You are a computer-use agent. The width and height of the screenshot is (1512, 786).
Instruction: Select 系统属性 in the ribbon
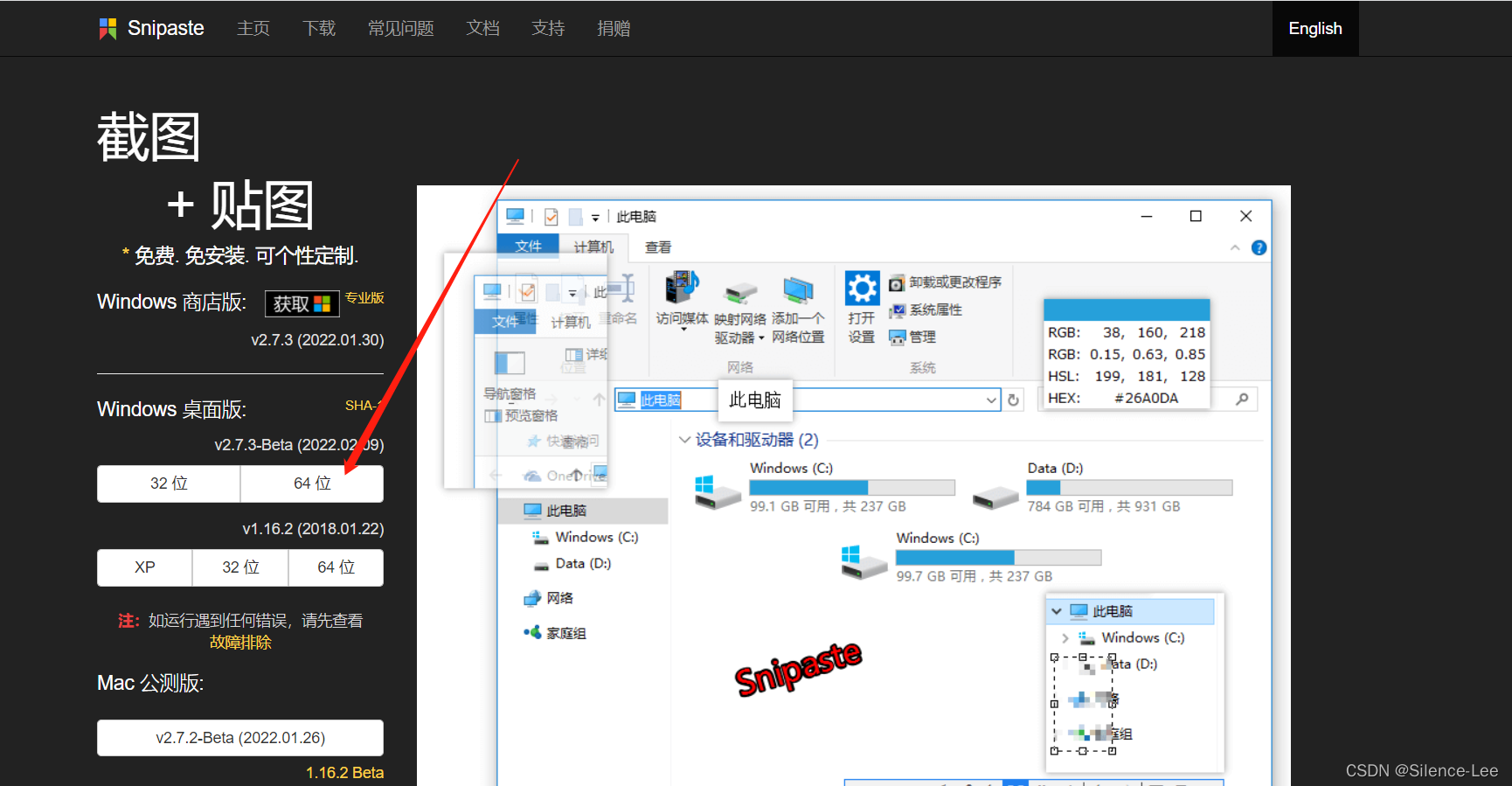click(x=926, y=310)
